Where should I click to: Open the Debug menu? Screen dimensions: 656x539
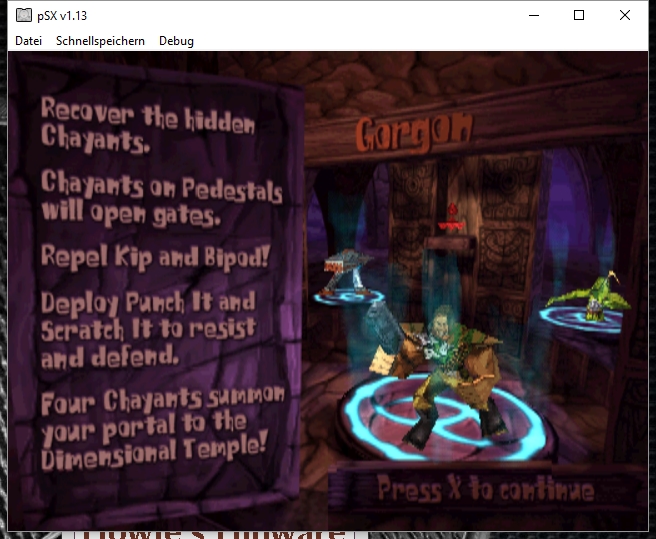click(x=176, y=41)
